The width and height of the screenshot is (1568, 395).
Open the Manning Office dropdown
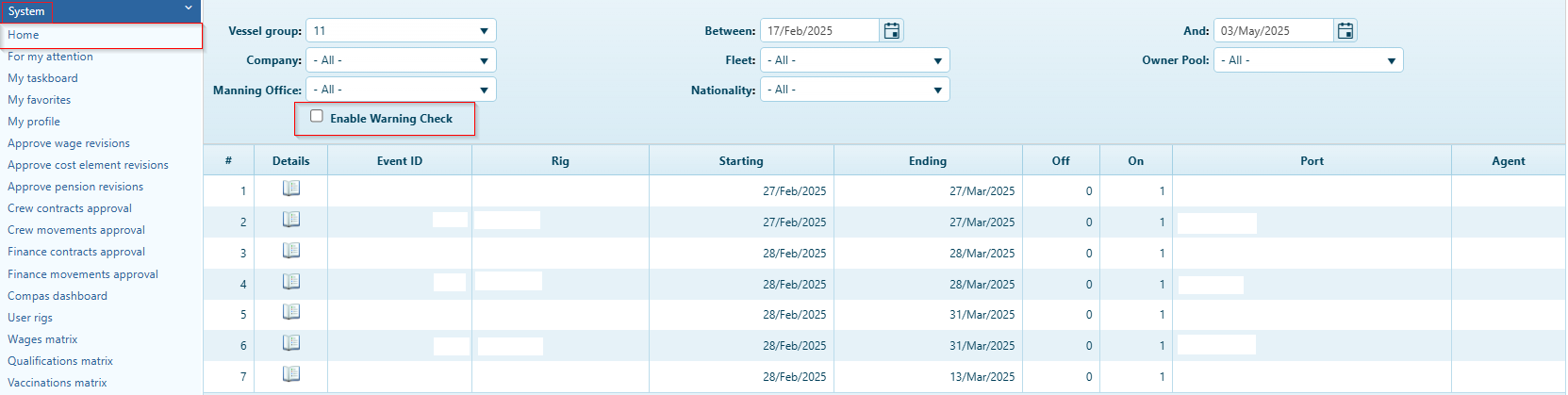401,90
